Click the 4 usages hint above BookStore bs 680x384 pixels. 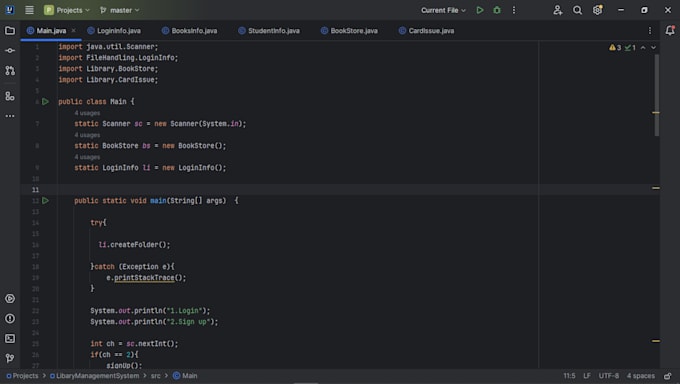pyautogui.click(x=87, y=135)
